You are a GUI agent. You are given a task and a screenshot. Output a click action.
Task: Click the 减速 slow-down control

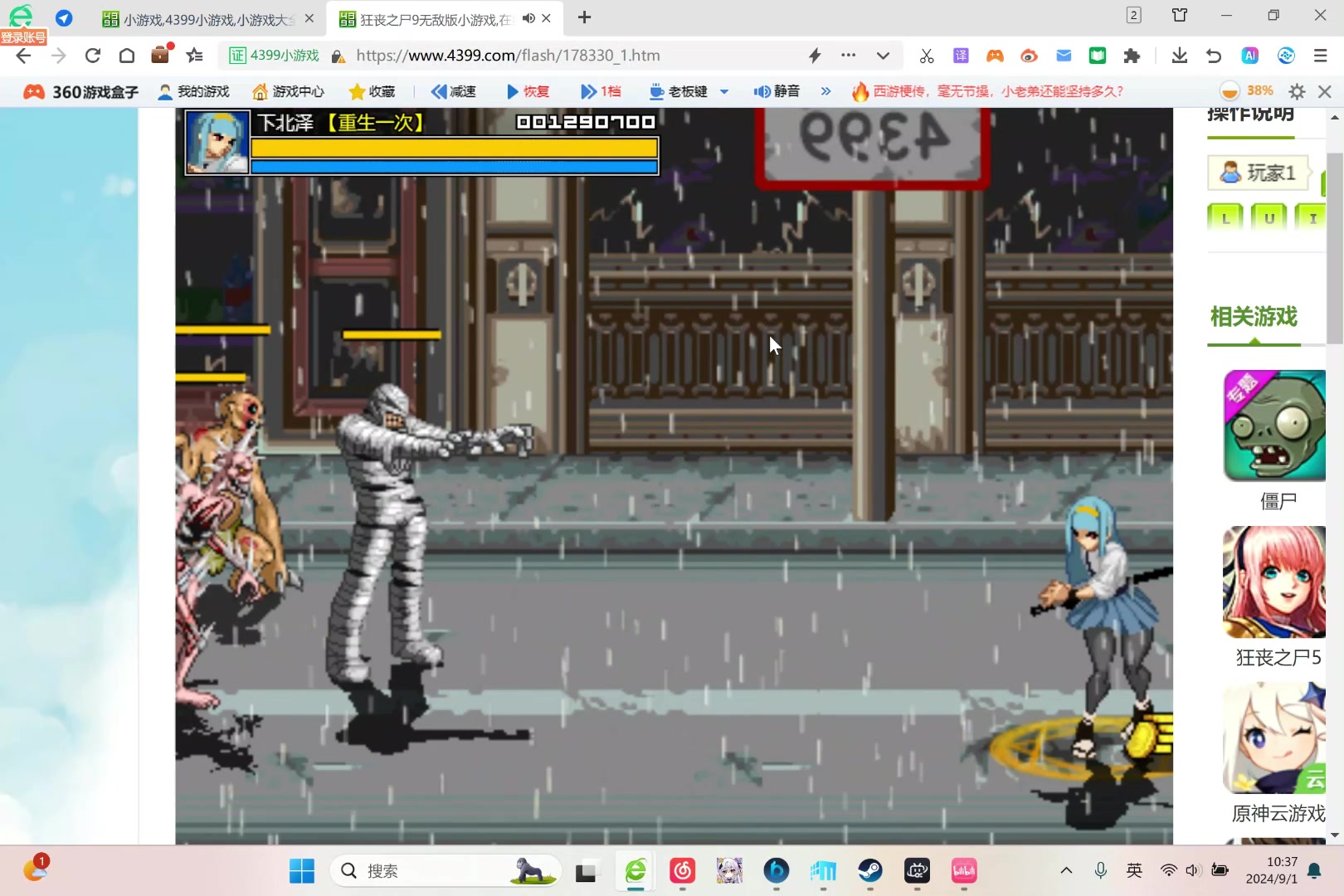(454, 91)
